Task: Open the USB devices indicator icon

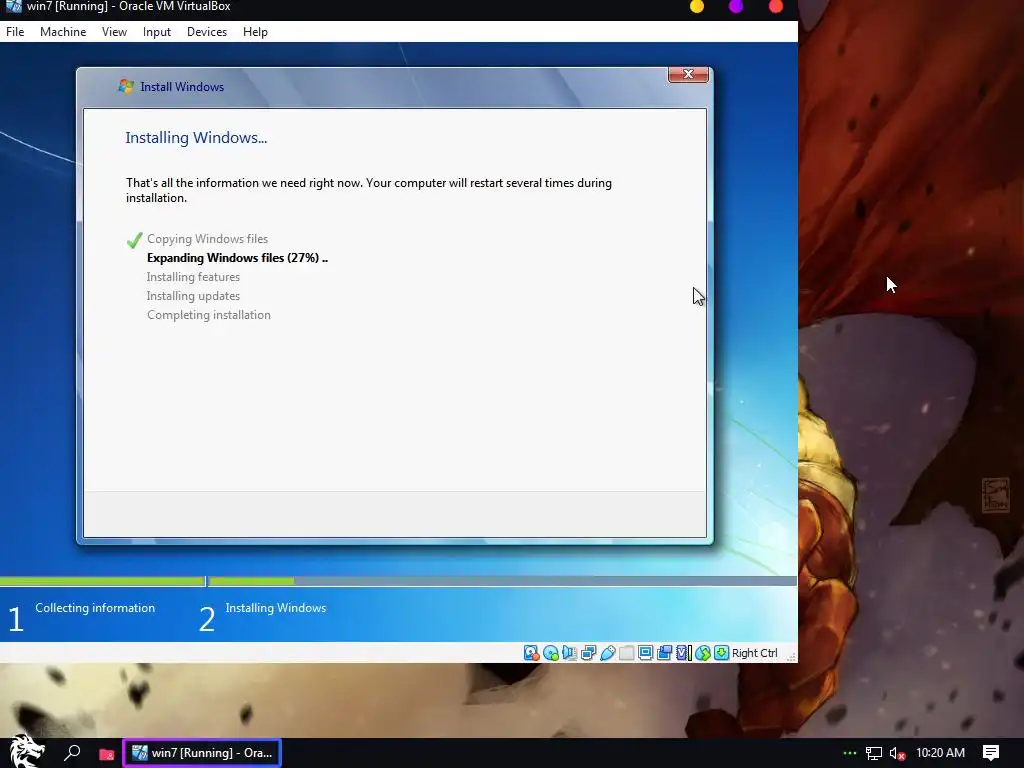Action: tap(607, 652)
